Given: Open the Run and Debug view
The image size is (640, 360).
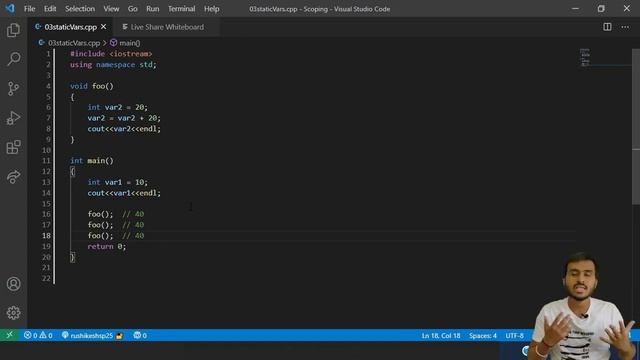Looking at the screenshot, I should [x=13, y=118].
